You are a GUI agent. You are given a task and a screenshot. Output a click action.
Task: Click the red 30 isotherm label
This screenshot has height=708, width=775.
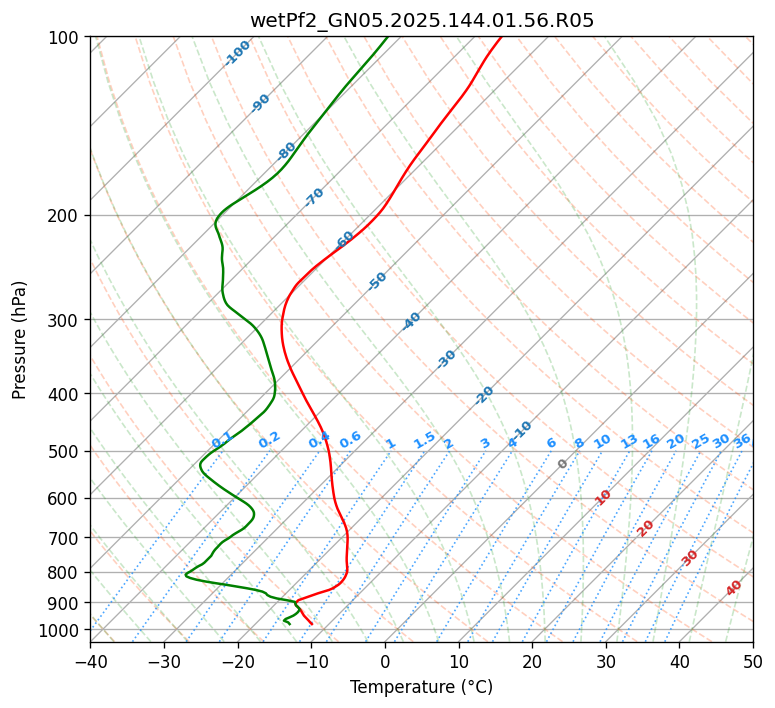pos(689,558)
